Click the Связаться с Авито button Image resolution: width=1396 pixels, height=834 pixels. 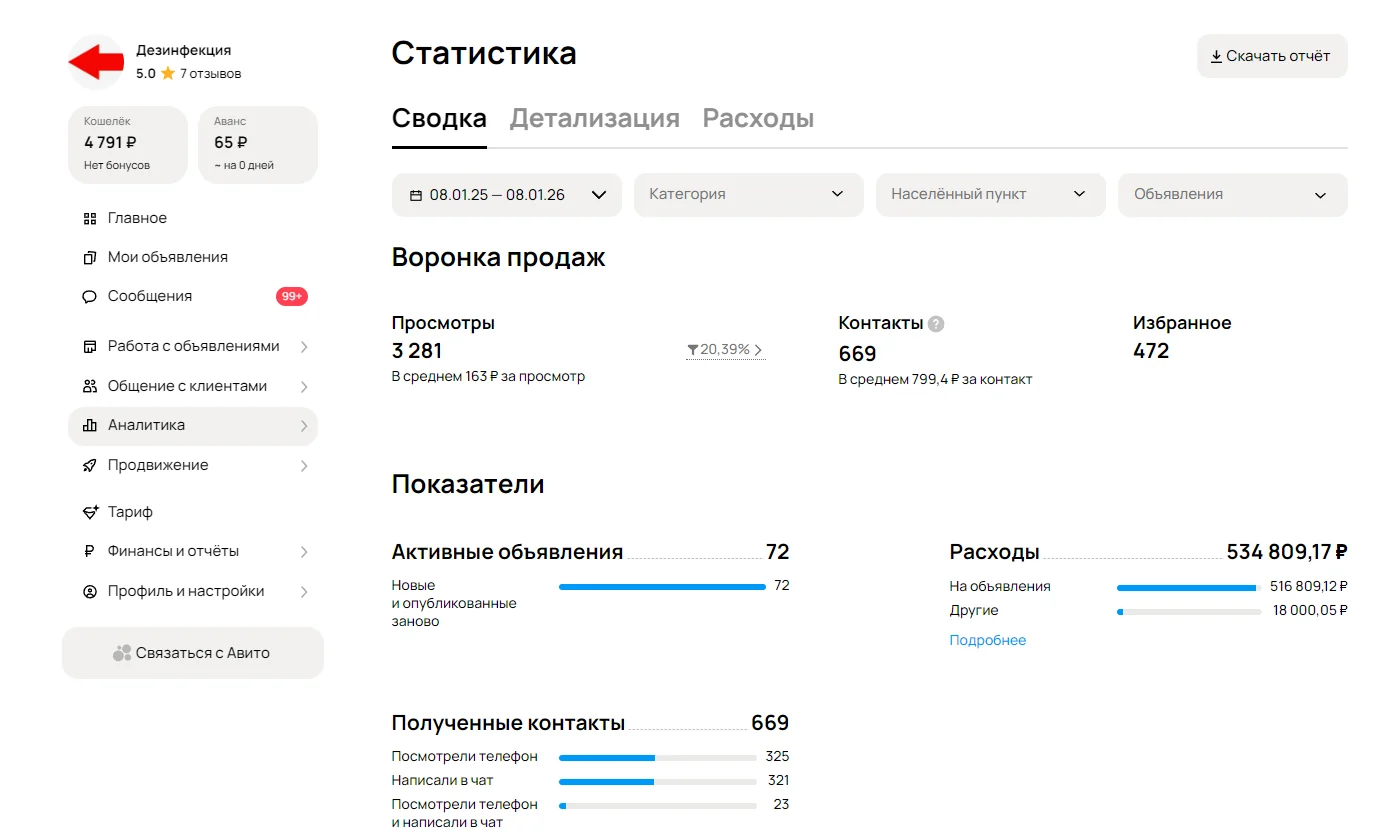pos(193,653)
